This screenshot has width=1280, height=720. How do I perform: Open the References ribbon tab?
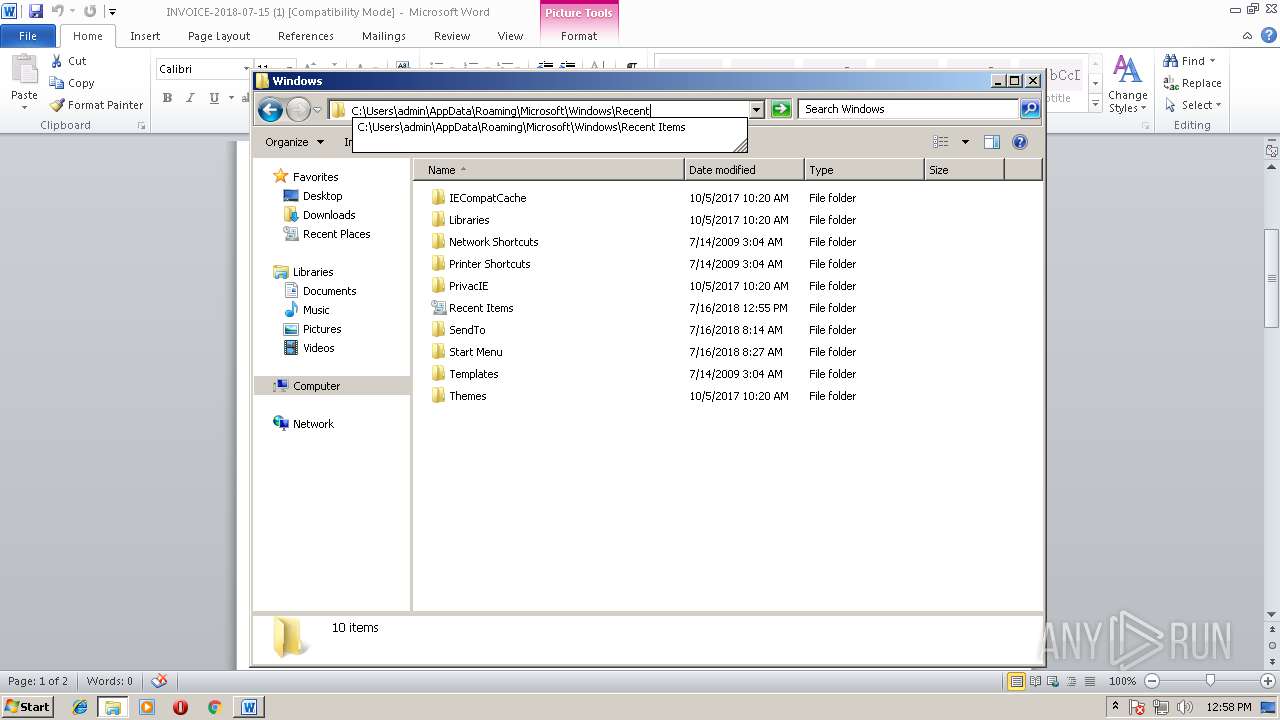[x=306, y=36]
